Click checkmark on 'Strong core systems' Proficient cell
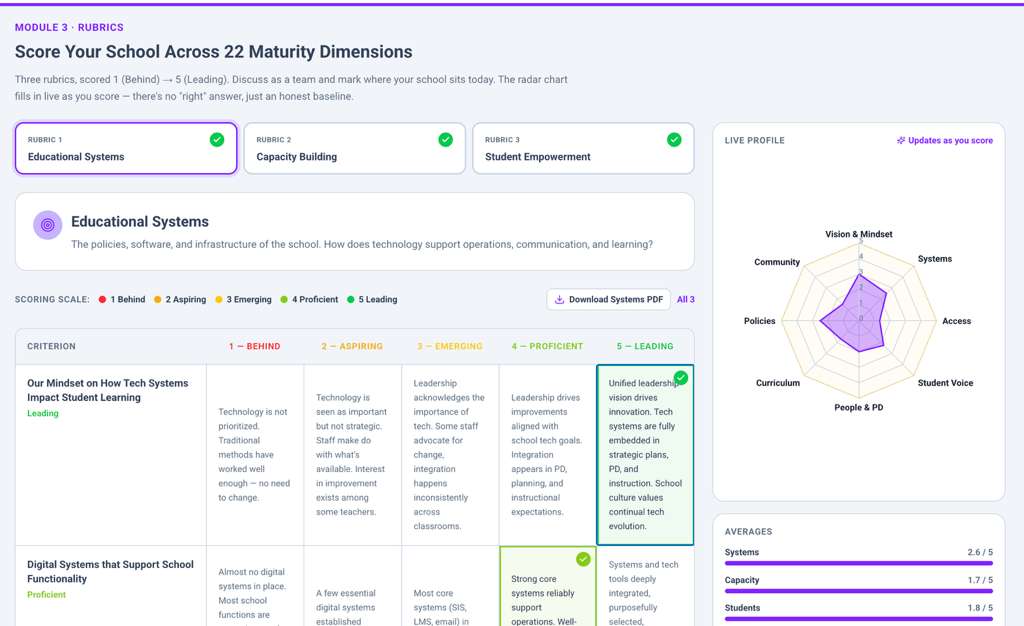The image size is (1024, 626). click(583, 559)
